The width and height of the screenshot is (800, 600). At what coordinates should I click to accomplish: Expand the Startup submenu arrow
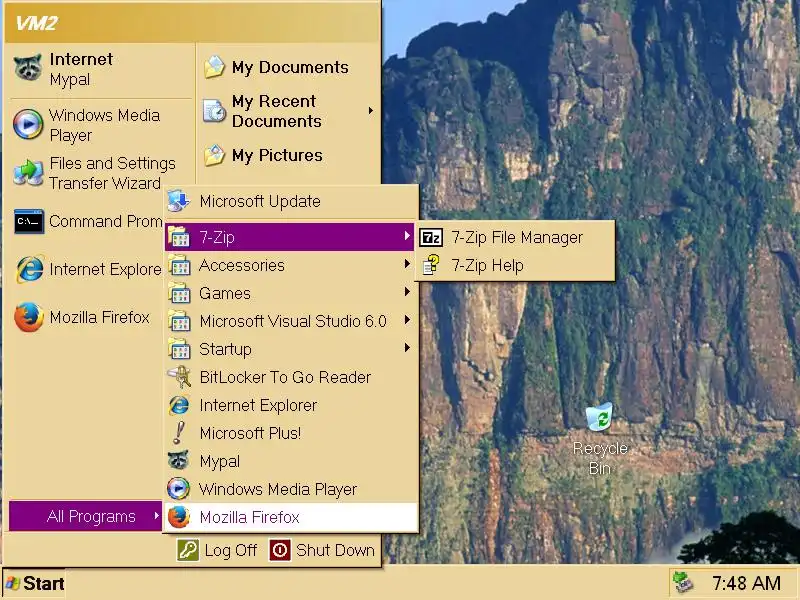click(x=407, y=348)
